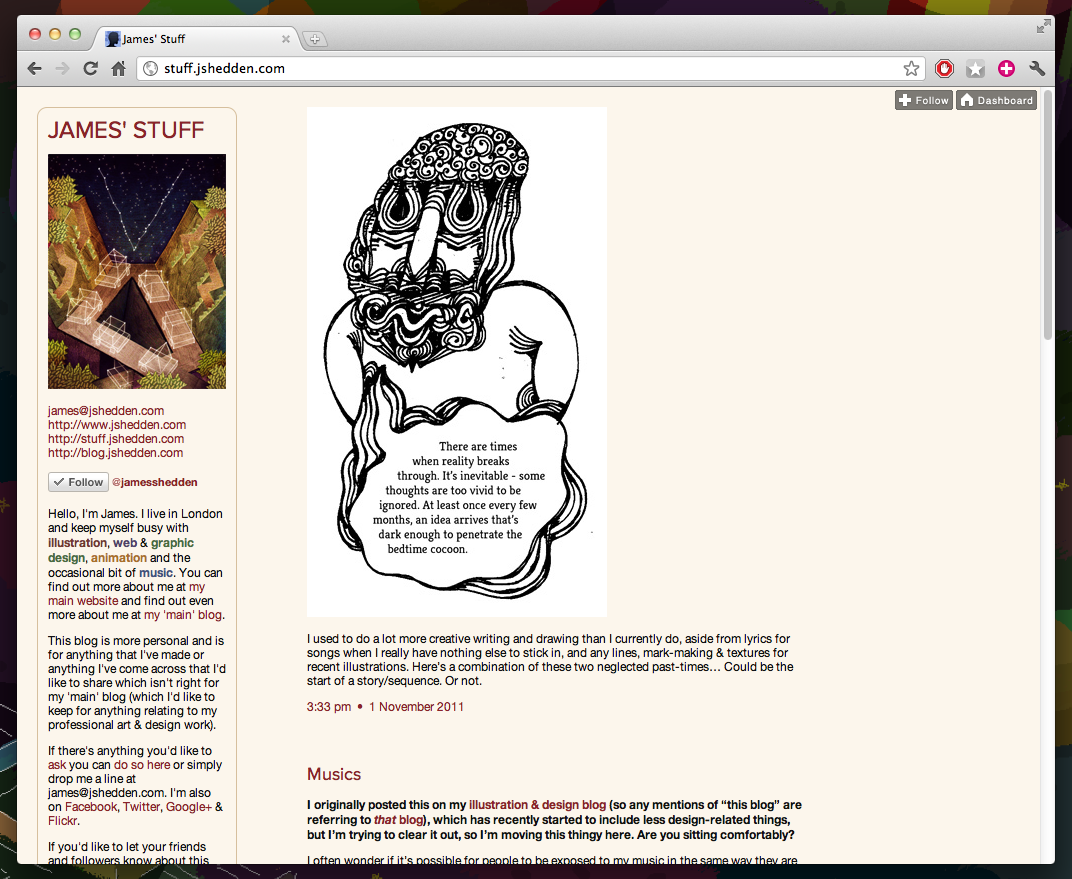This screenshot has height=879, width=1072.
Task: Open the Tumblr Dashboard button
Action: (x=996, y=100)
